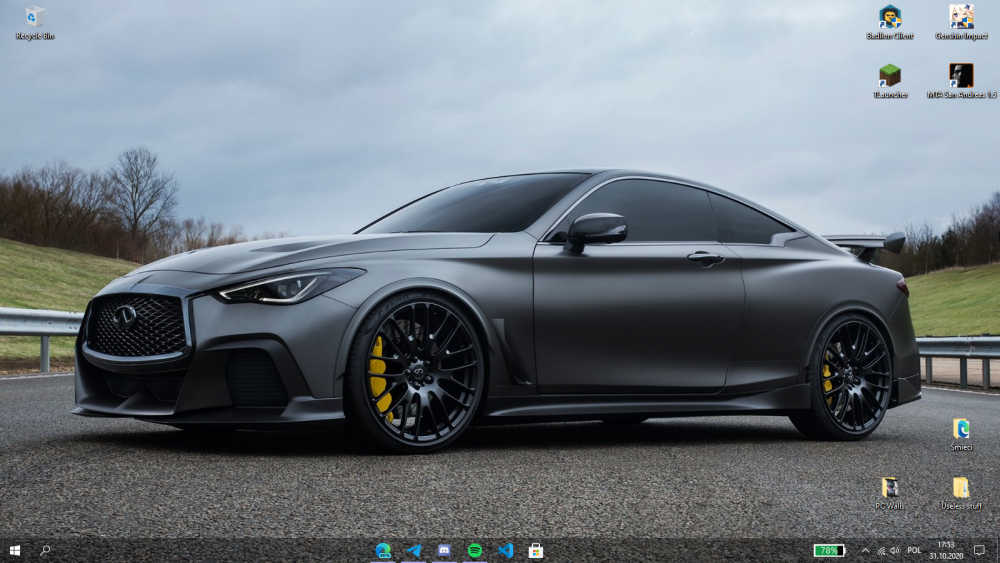
Task: Select the Recycle Bin desktop icon
Action: tap(35, 18)
